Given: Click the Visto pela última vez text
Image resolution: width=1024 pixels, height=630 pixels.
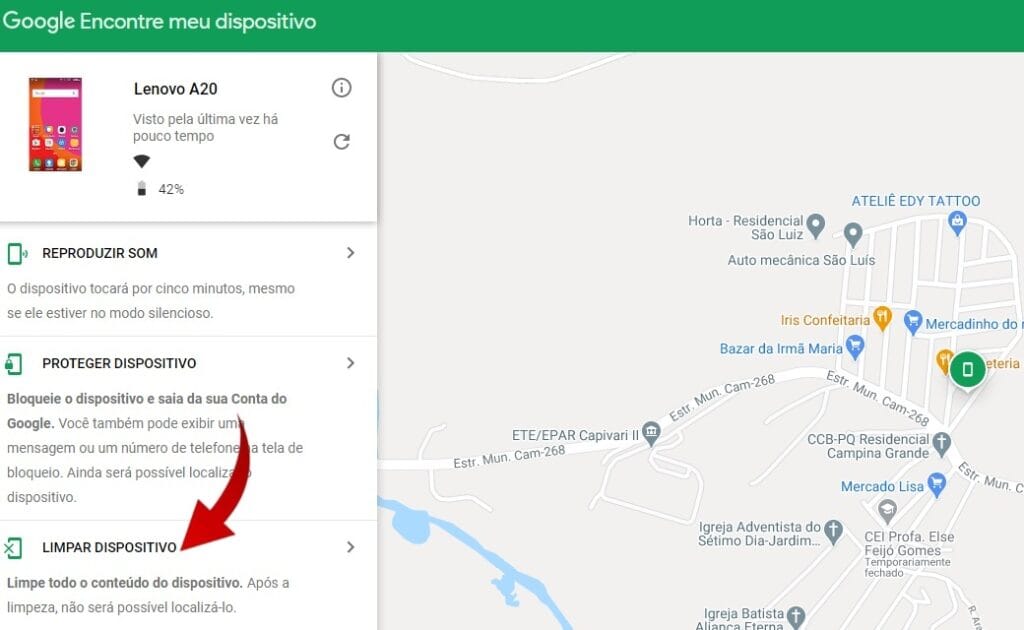Looking at the screenshot, I should click(206, 127).
